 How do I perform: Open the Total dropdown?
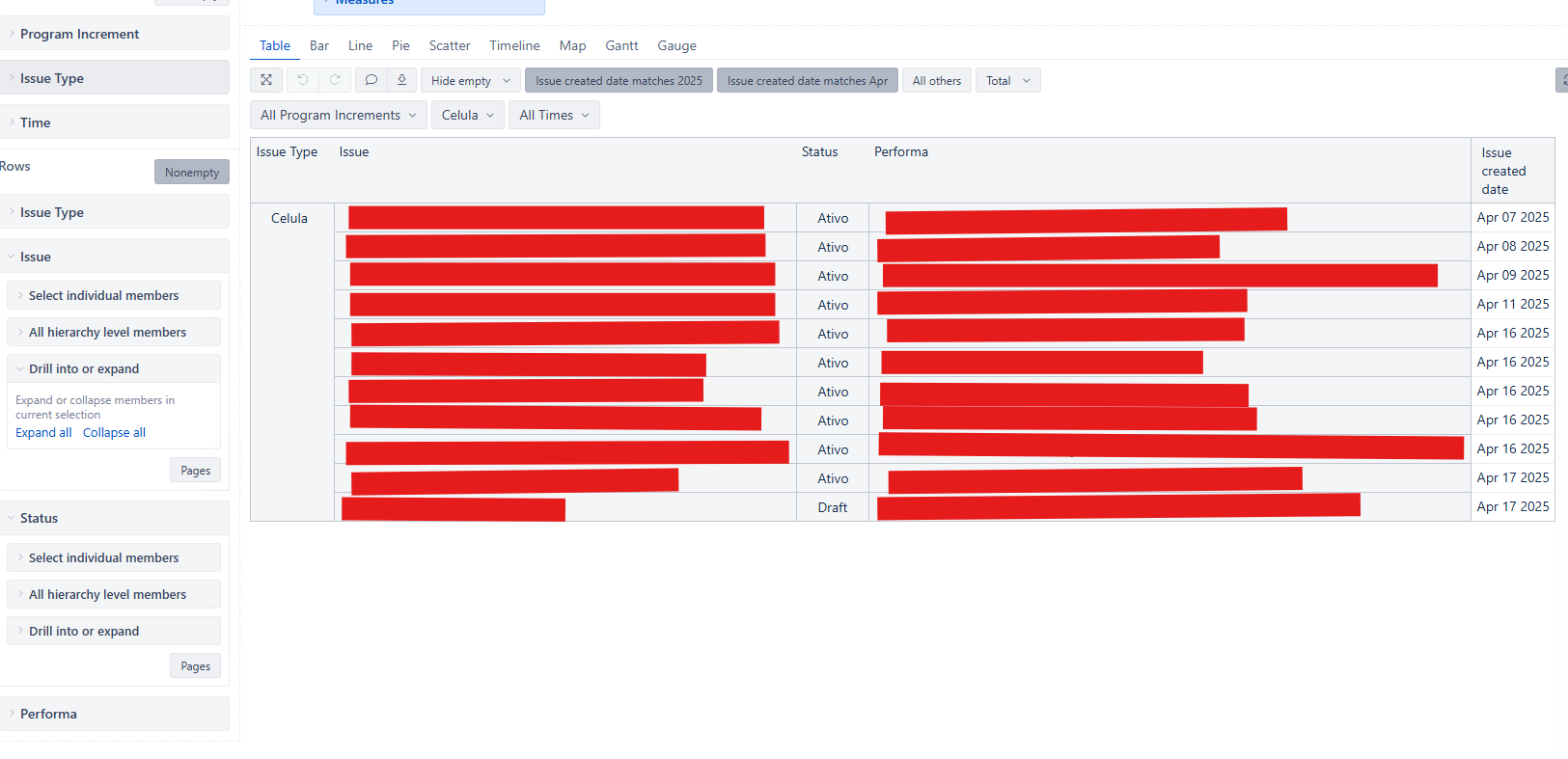tap(1008, 80)
